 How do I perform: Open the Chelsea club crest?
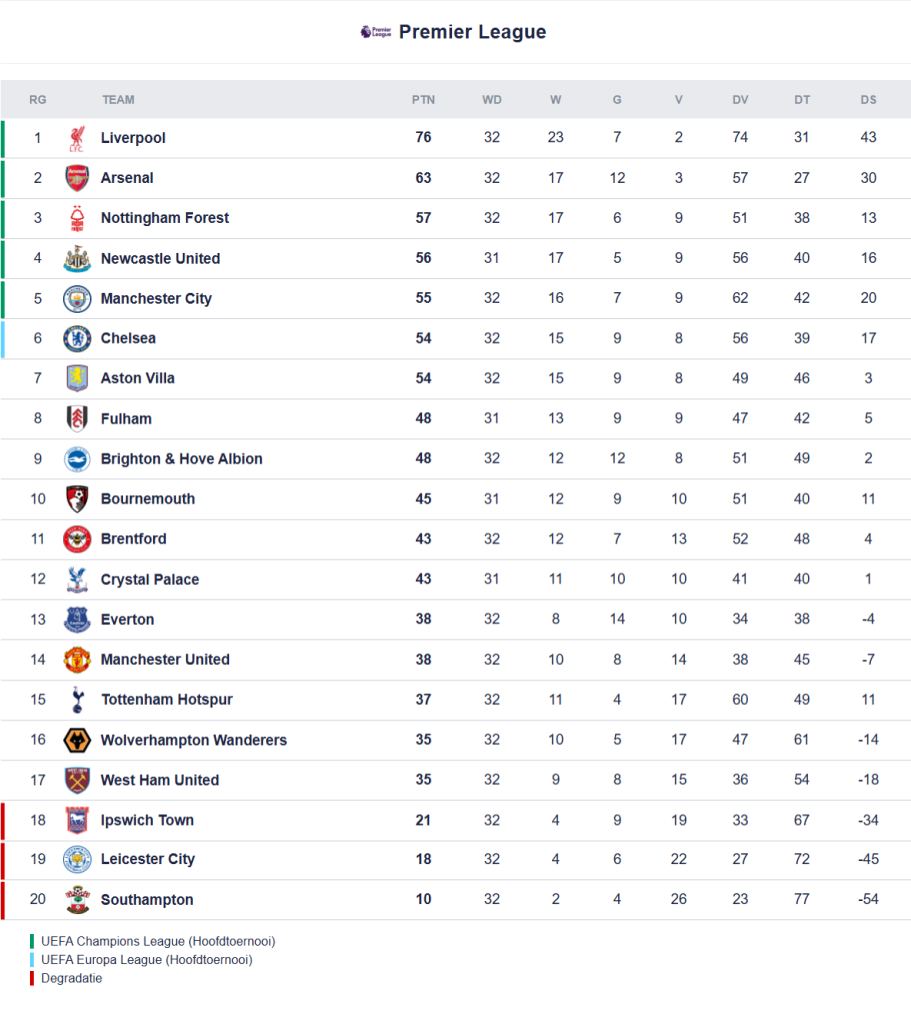77,338
